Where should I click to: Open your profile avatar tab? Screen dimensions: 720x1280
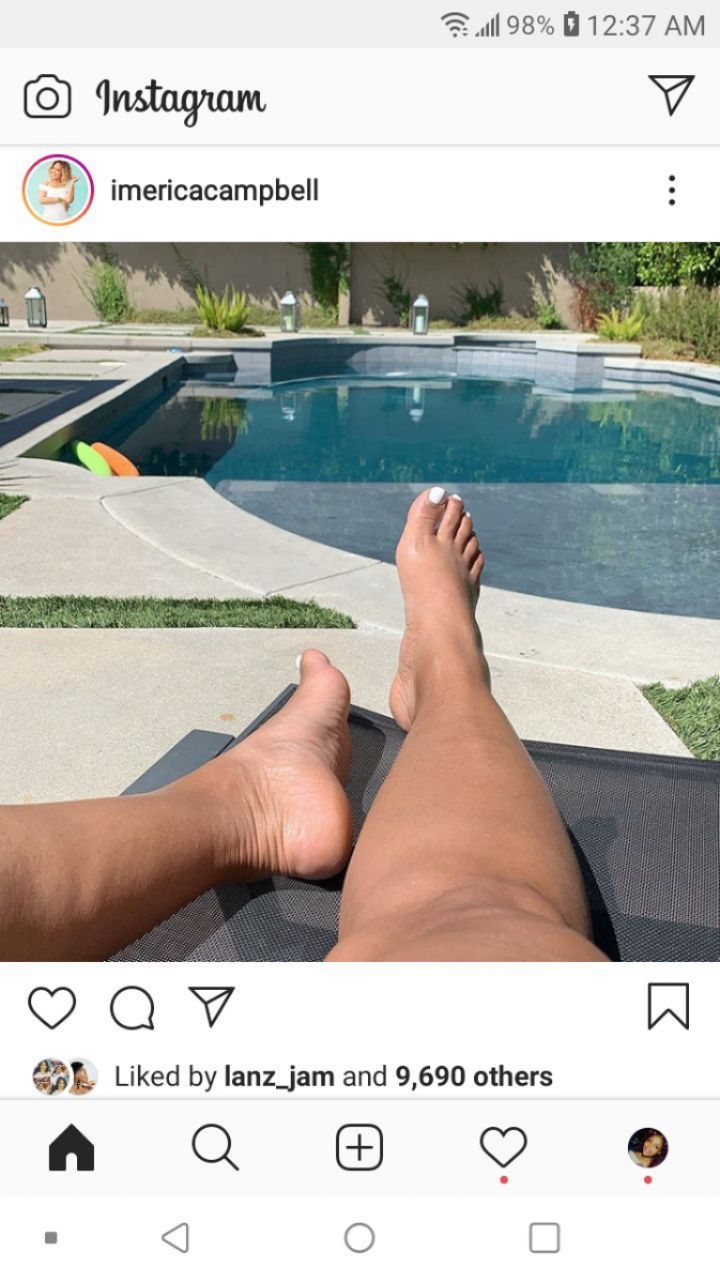pos(648,1148)
